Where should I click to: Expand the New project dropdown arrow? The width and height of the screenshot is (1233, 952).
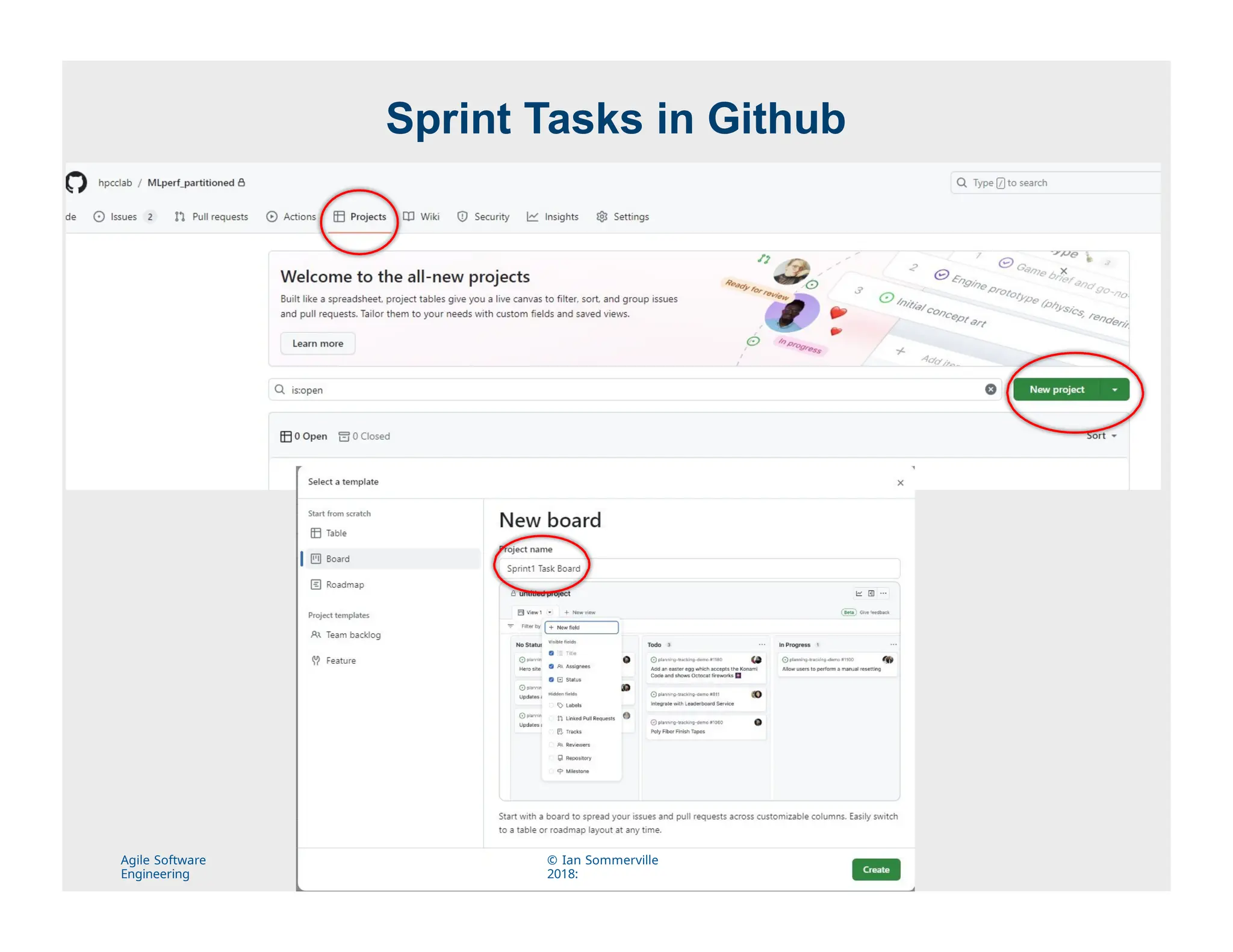pyautogui.click(x=1115, y=389)
